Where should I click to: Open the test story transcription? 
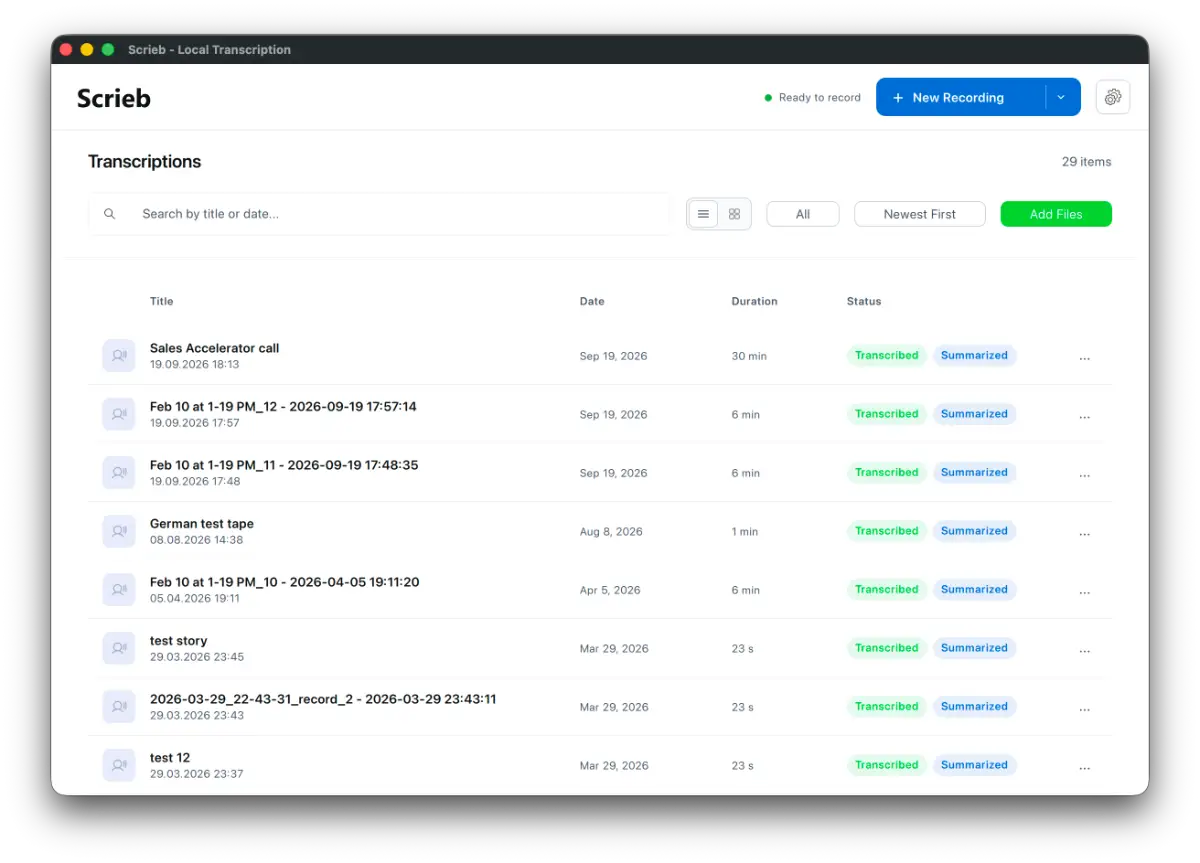click(x=179, y=640)
